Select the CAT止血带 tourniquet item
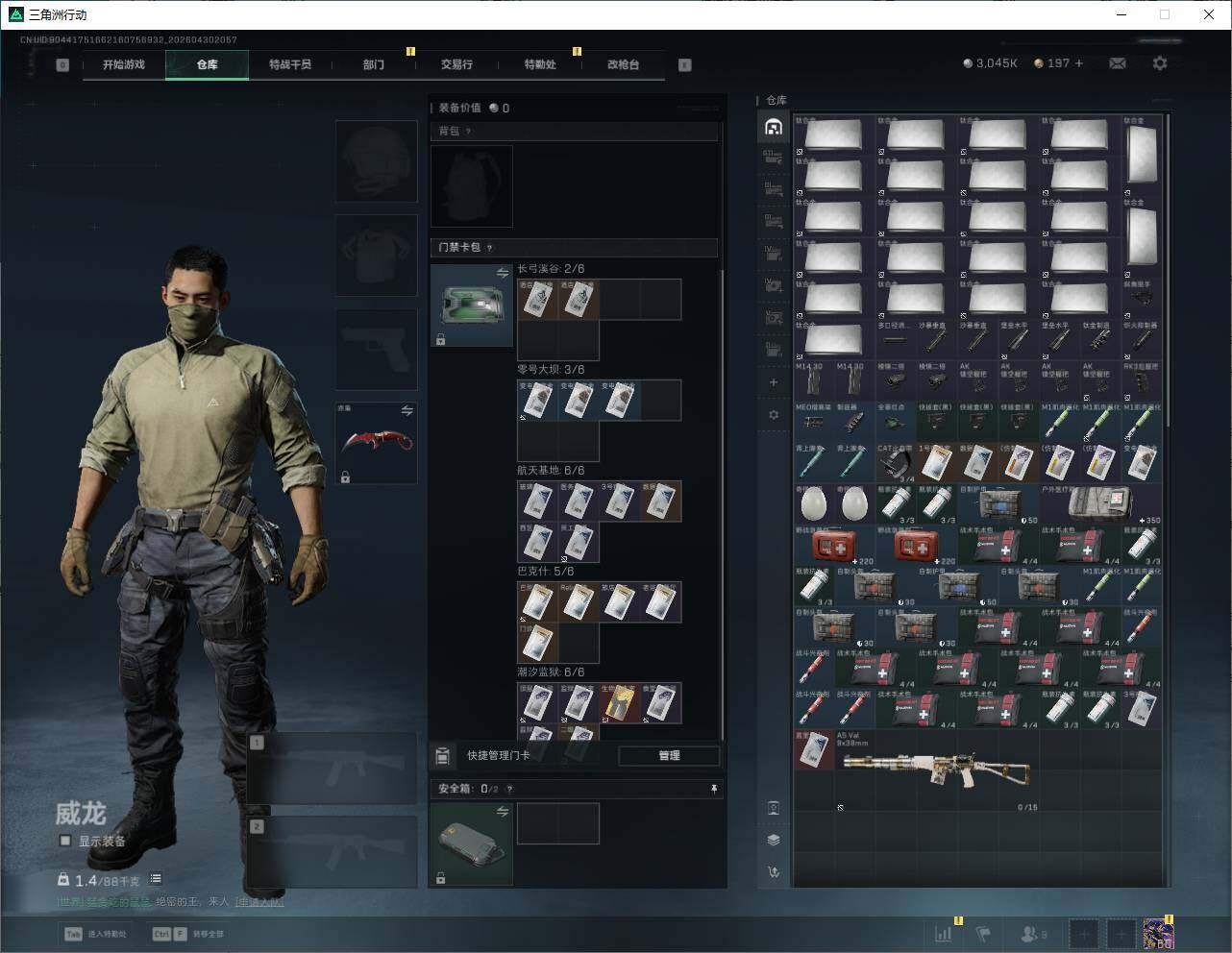The height and width of the screenshot is (953, 1232). [x=896, y=463]
